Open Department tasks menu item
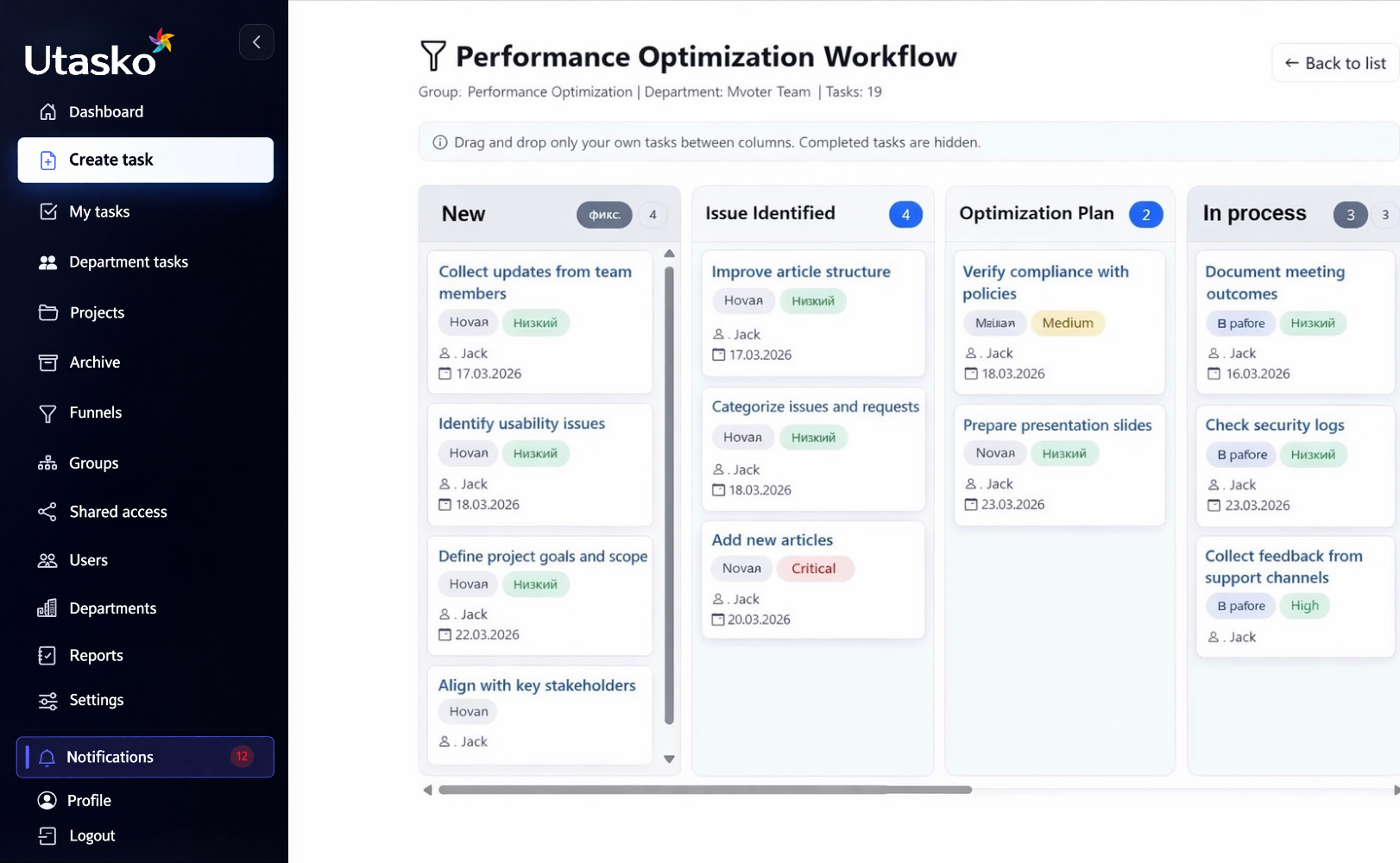The height and width of the screenshot is (863, 1400). click(128, 261)
